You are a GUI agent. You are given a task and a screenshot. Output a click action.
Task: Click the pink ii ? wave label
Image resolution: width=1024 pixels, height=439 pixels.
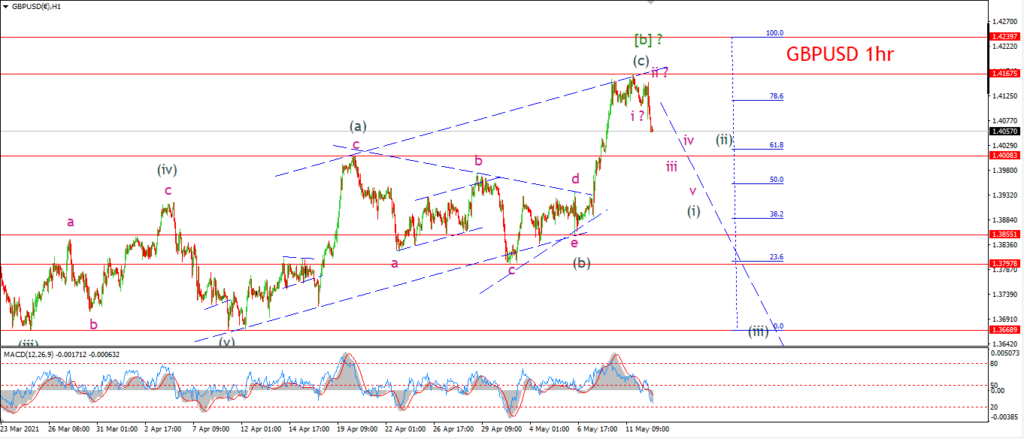point(659,73)
